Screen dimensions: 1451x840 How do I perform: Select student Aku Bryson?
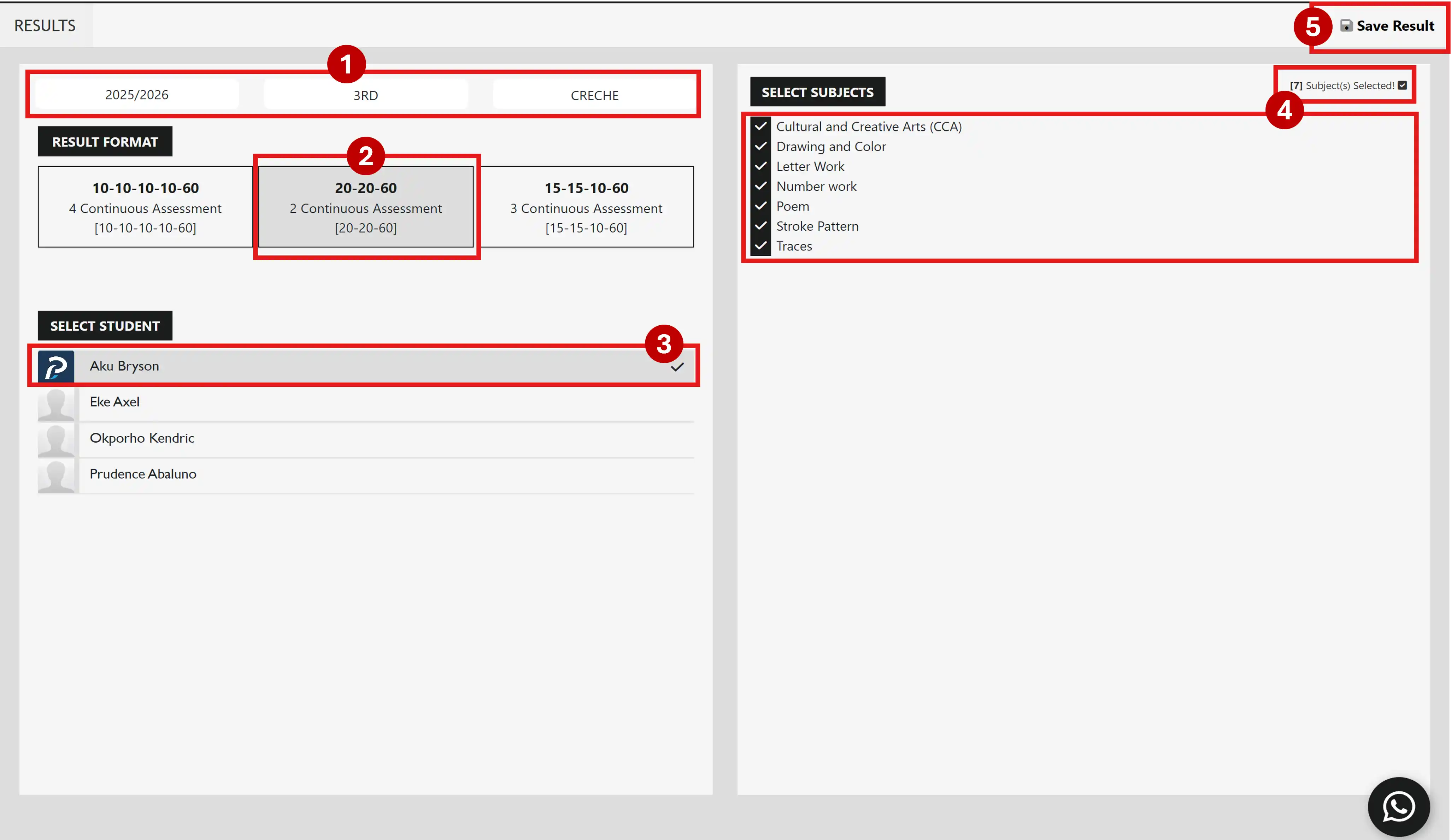(x=366, y=366)
